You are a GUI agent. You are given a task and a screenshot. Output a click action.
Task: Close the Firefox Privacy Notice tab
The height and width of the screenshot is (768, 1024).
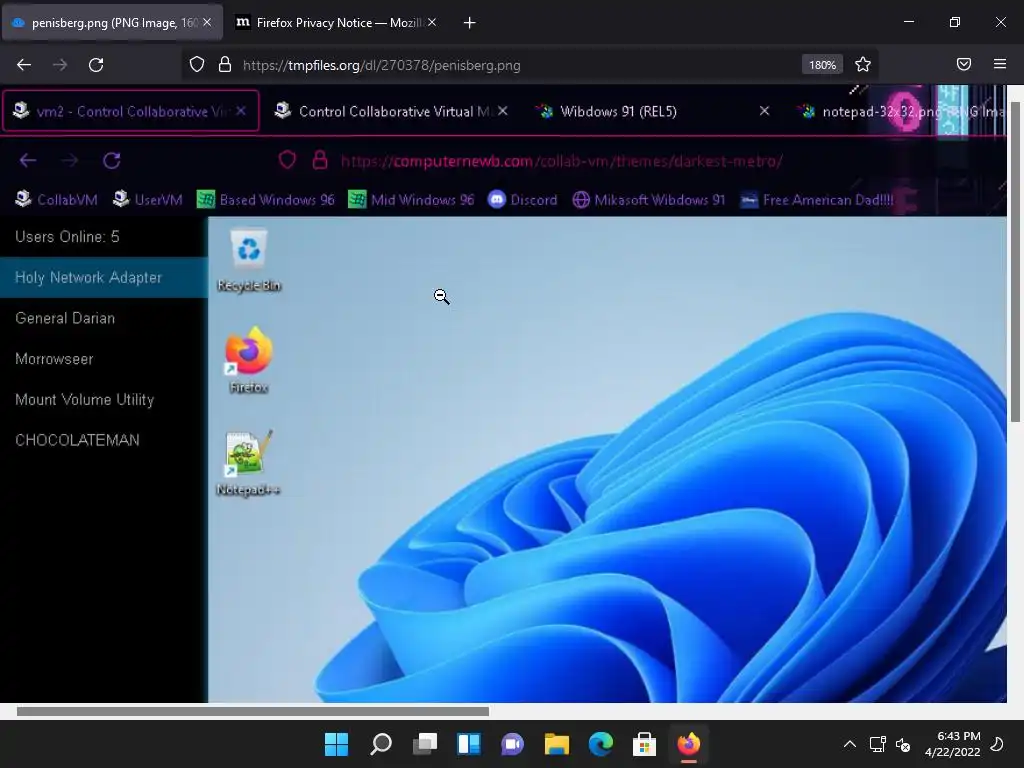pyautogui.click(x=432, y=22)
